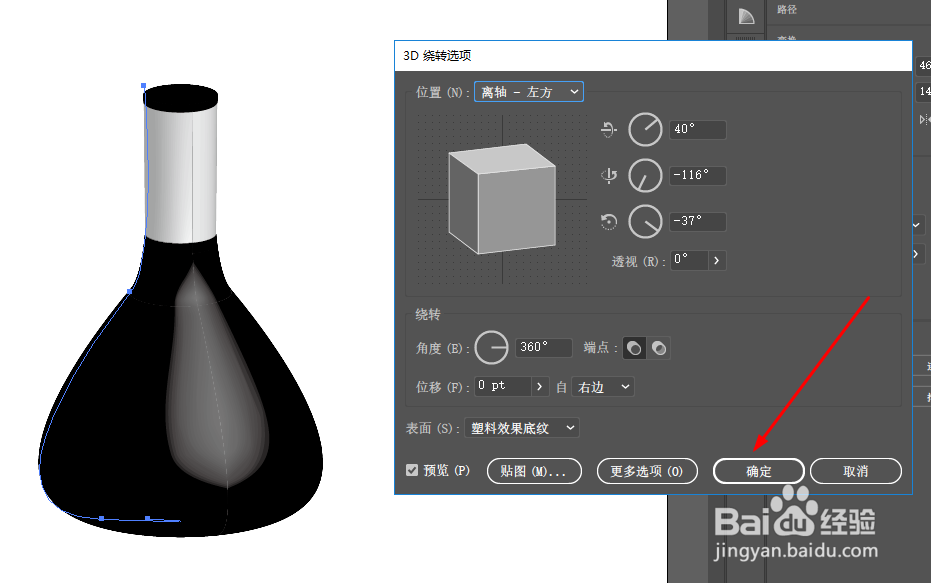Click the 贴图 (M)... map art button
The width and height of the screenshot is (931, 583).
534,471
